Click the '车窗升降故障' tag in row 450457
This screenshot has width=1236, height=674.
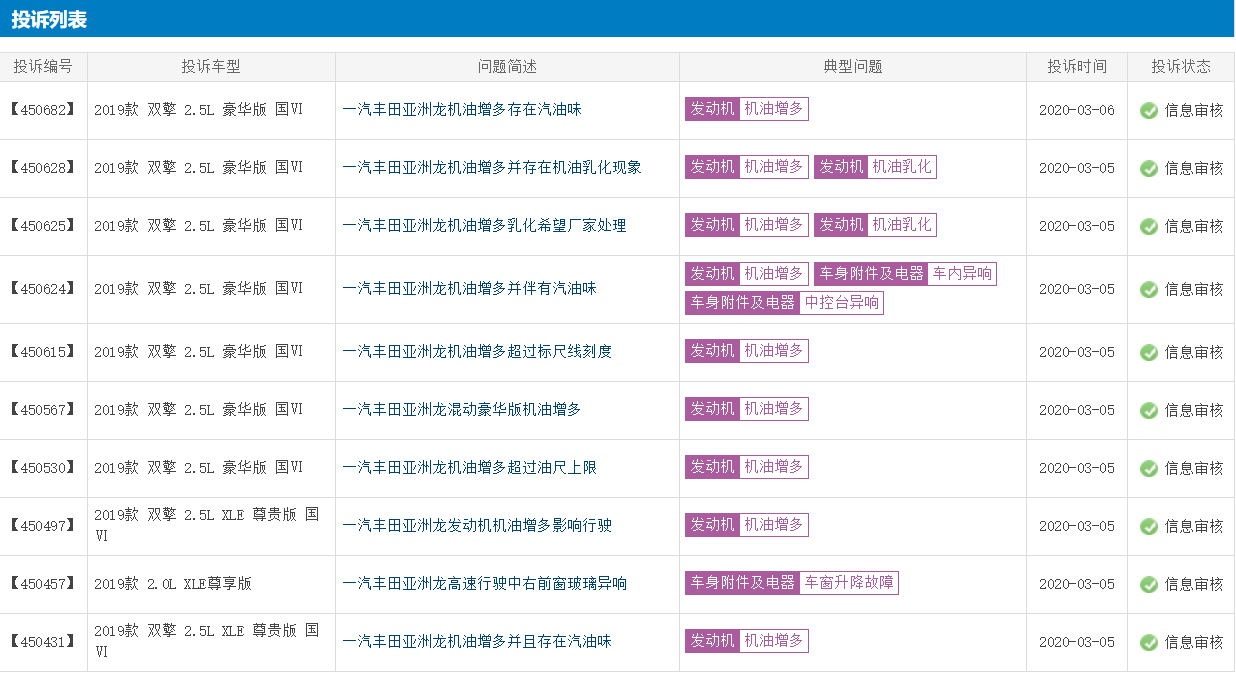click(849, 583)
